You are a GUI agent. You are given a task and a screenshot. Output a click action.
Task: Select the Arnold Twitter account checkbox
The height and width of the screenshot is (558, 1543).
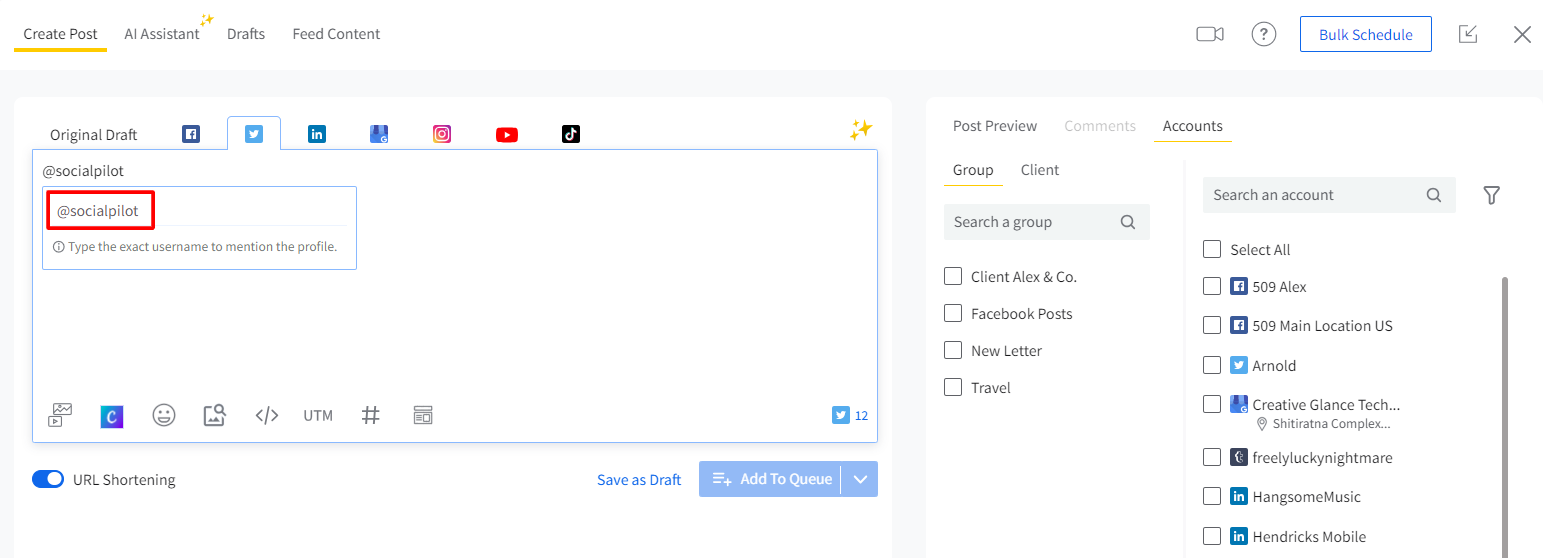click(x=1212, y=365)
